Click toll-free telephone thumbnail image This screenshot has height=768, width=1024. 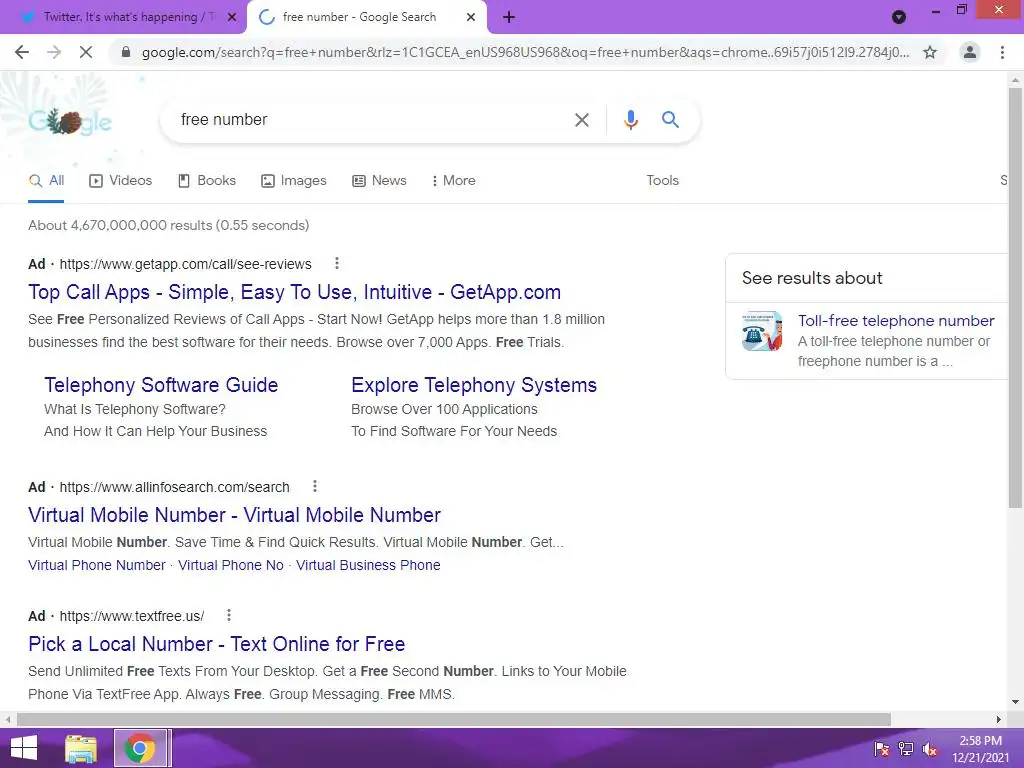pyautogui.click(x=761, y=331)
